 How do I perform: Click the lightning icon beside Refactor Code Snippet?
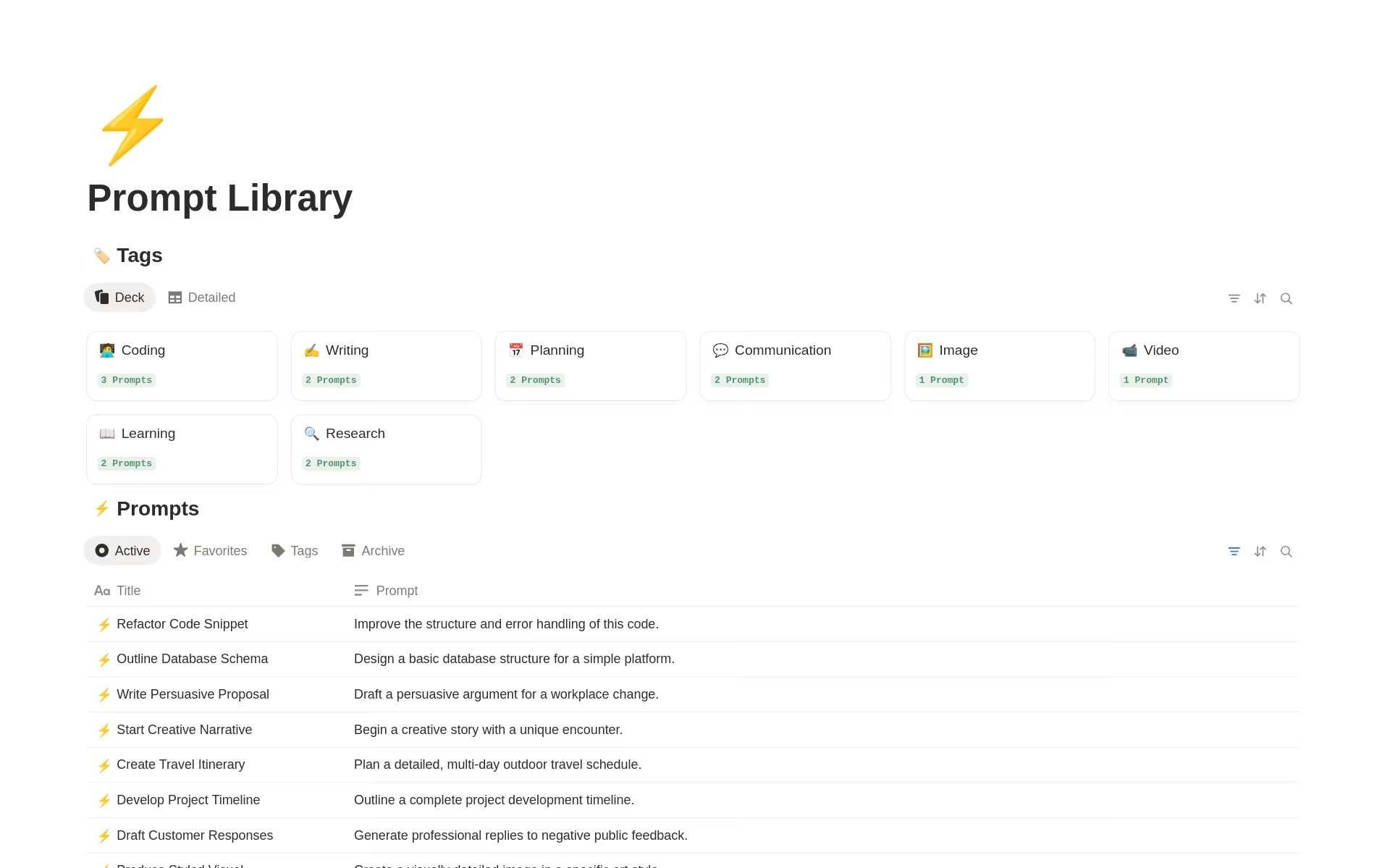pos(104,625)
